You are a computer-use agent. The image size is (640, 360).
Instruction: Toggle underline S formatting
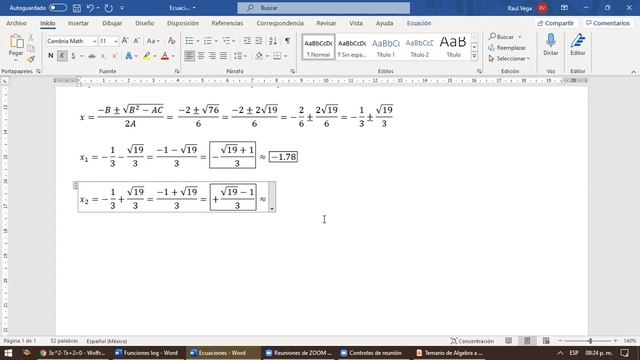coord(73,56)
